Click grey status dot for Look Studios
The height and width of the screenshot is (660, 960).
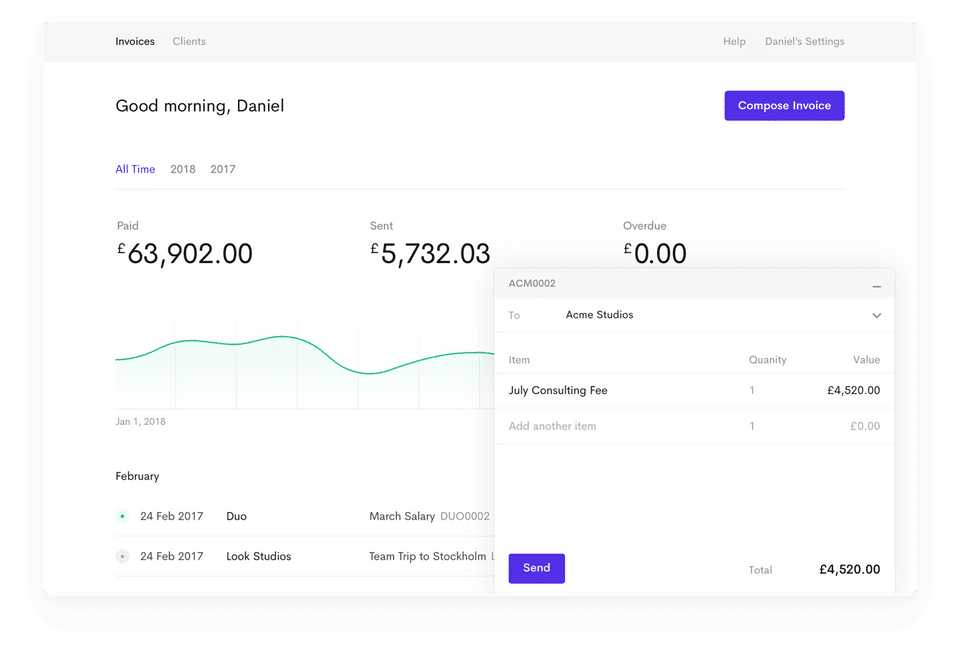122,556
